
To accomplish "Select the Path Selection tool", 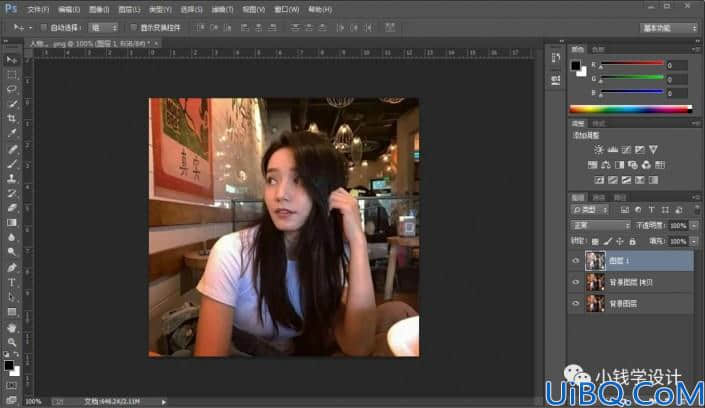I will coord(12,297).
